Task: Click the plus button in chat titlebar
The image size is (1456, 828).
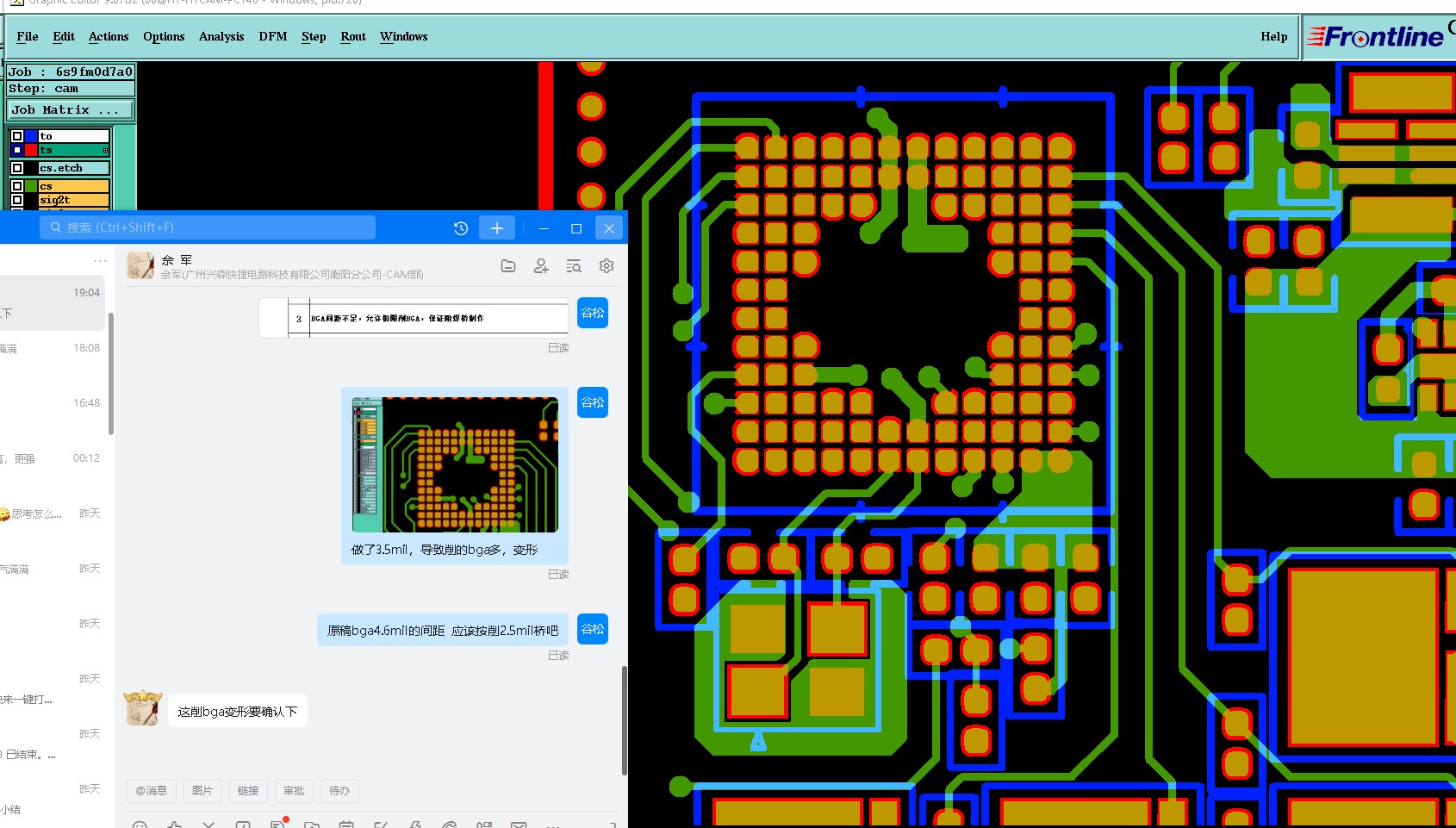Action: (x=497, y=227)
